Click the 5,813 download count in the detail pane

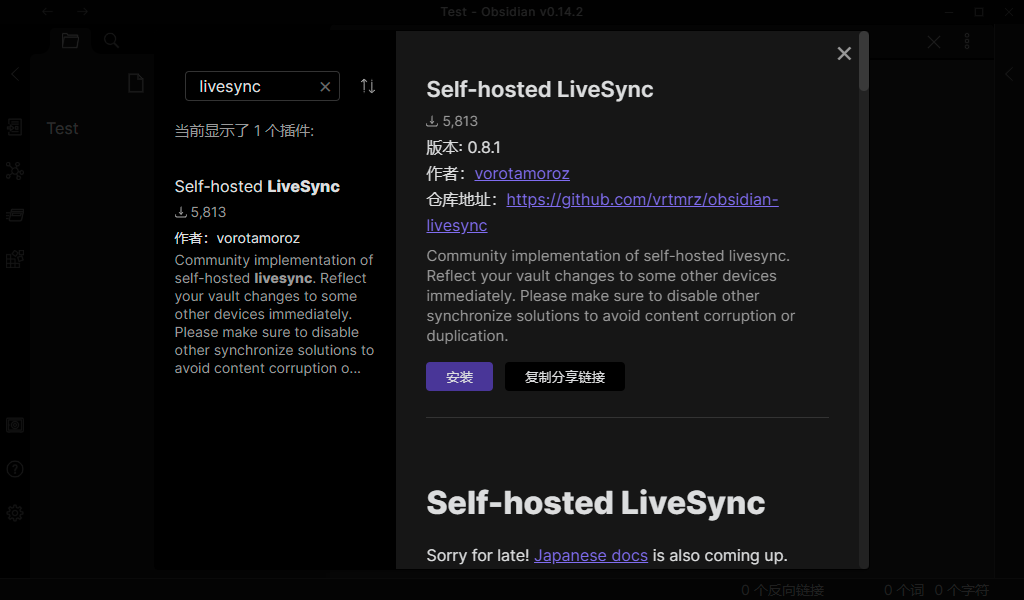point(452,121)
